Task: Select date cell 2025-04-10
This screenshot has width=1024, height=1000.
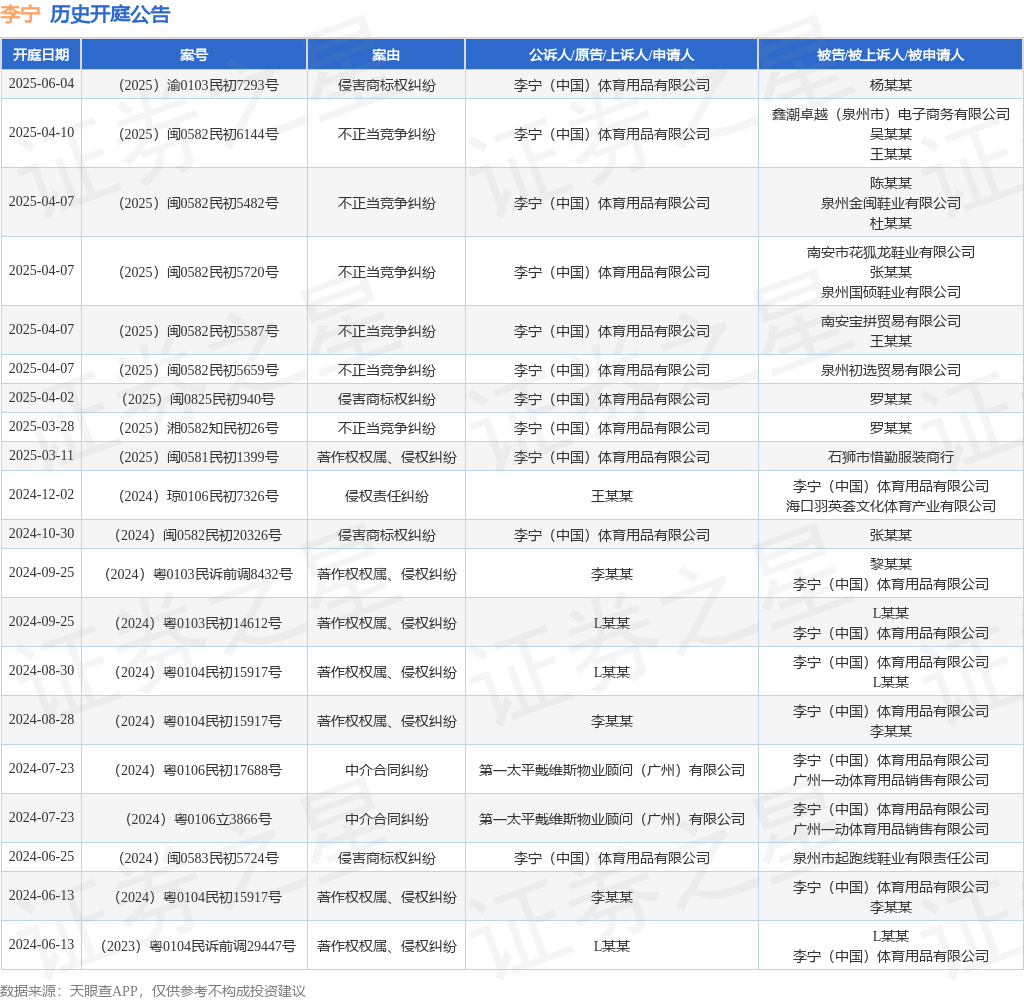Action: (x=41, y=133)
